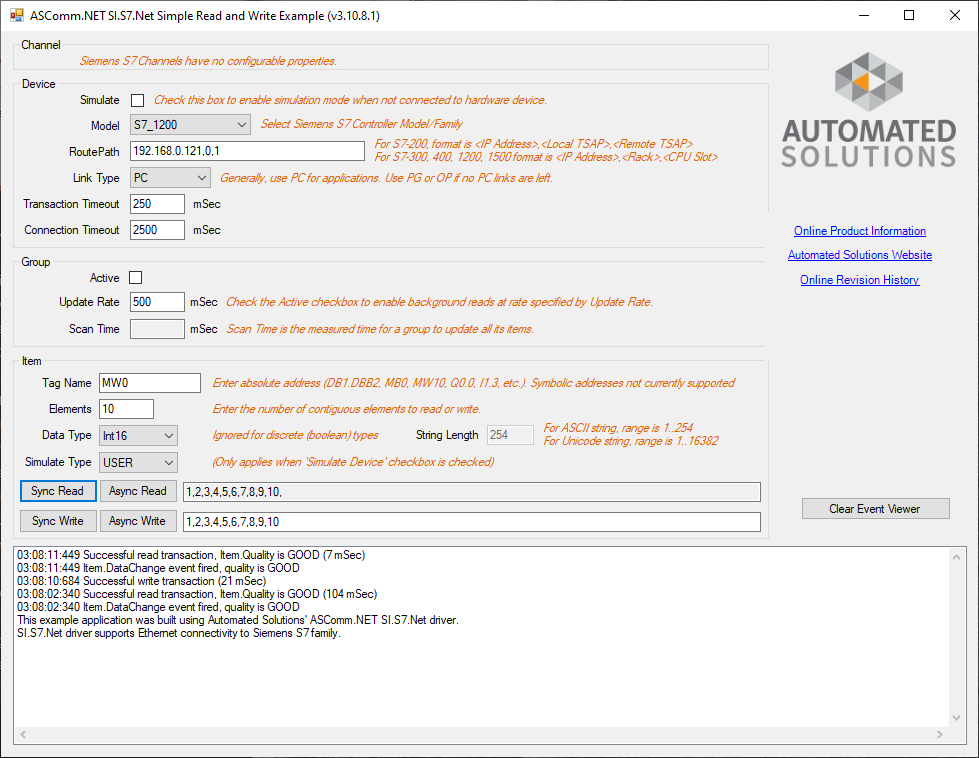Open the Automated Solutions Website link

[x=860, y=255]
